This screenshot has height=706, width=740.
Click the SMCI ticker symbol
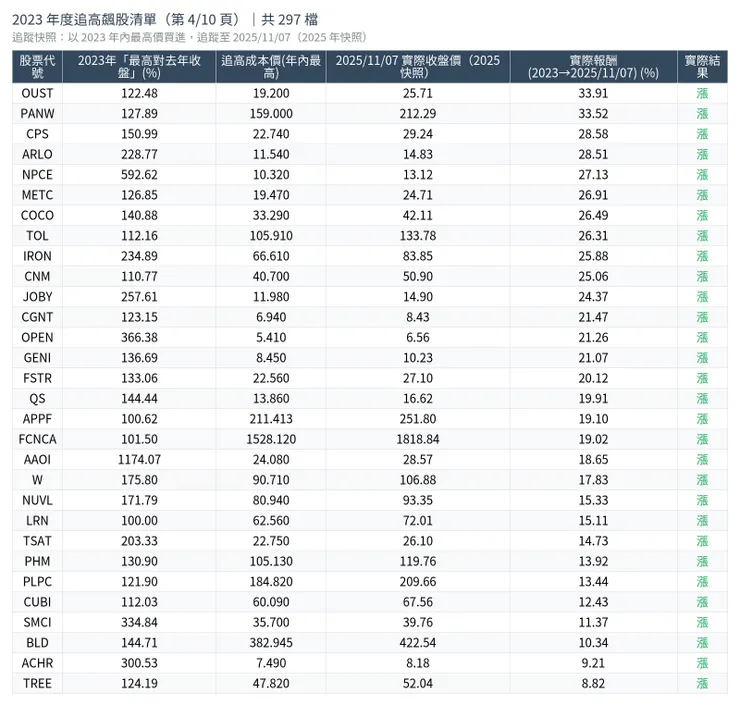coord(37,622)
